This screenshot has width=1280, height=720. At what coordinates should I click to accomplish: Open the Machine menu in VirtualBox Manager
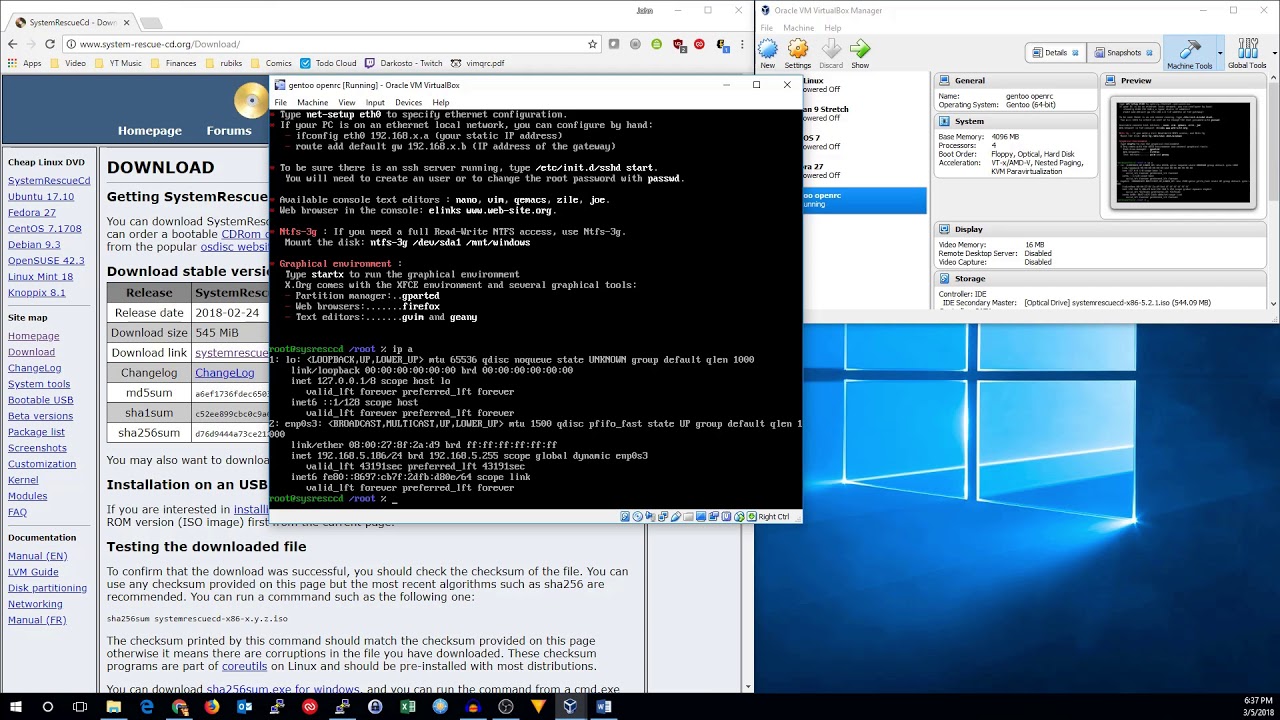point(798,28)
